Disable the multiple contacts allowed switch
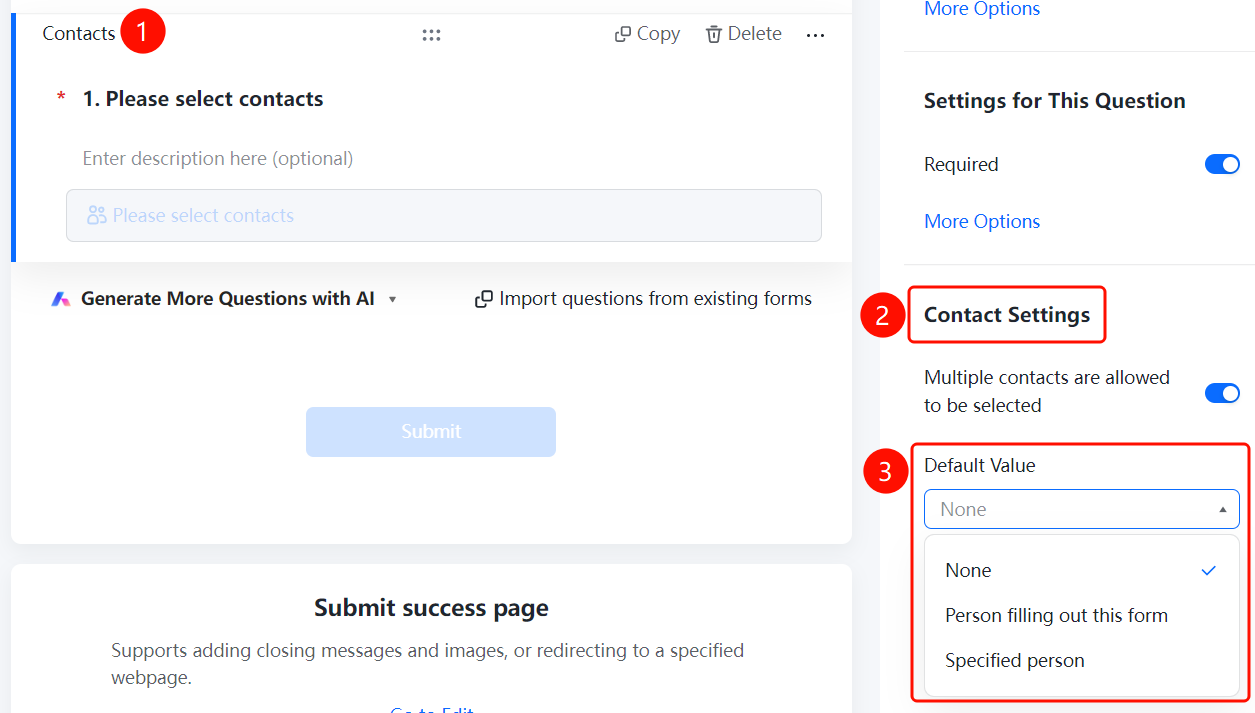1255x713 pixels. coord(1222,393)
